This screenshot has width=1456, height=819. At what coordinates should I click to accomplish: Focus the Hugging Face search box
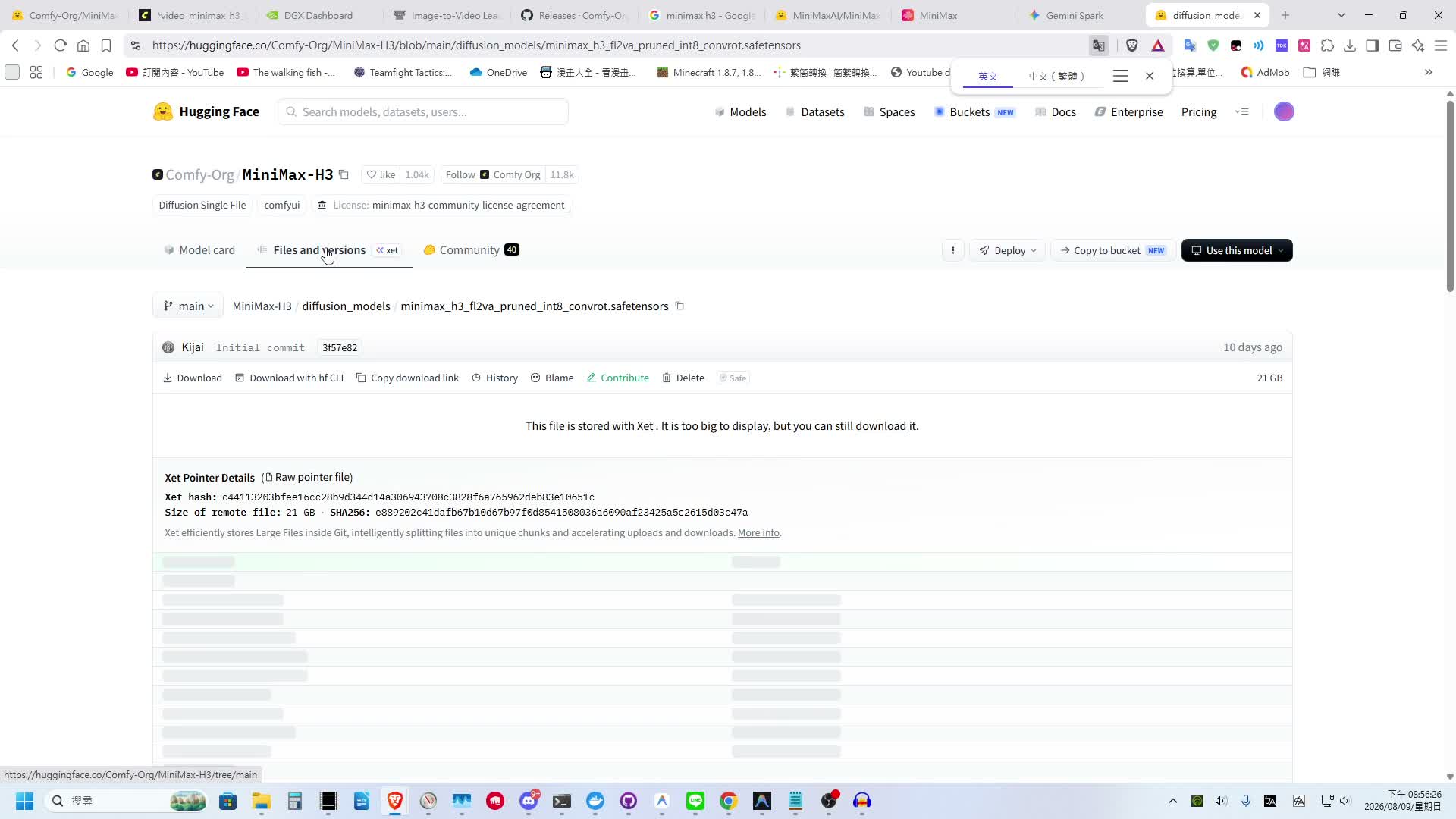(x=423, y=111)
